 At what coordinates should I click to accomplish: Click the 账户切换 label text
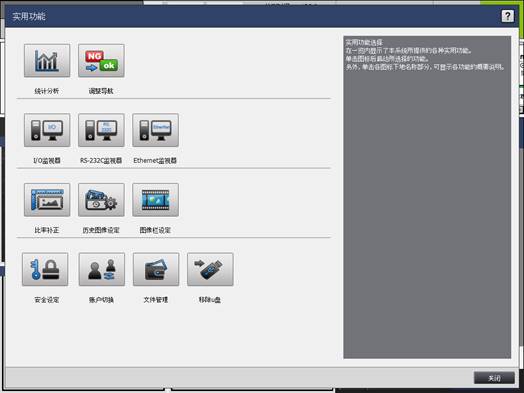coord(101,300)
